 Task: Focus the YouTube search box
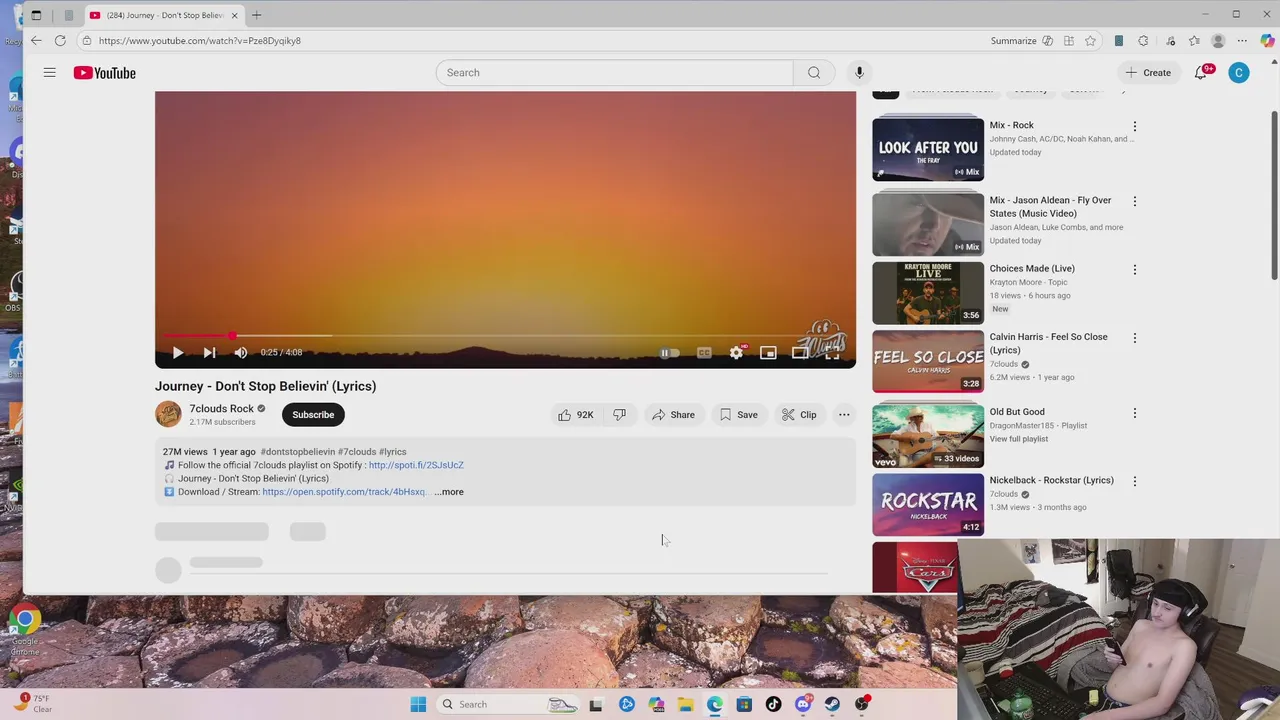(614, 73)
